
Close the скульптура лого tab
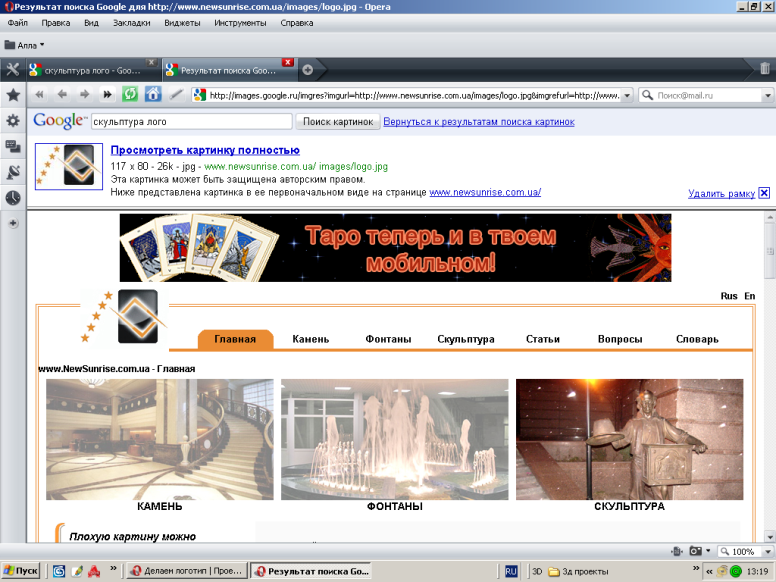(x=151, y=62)
